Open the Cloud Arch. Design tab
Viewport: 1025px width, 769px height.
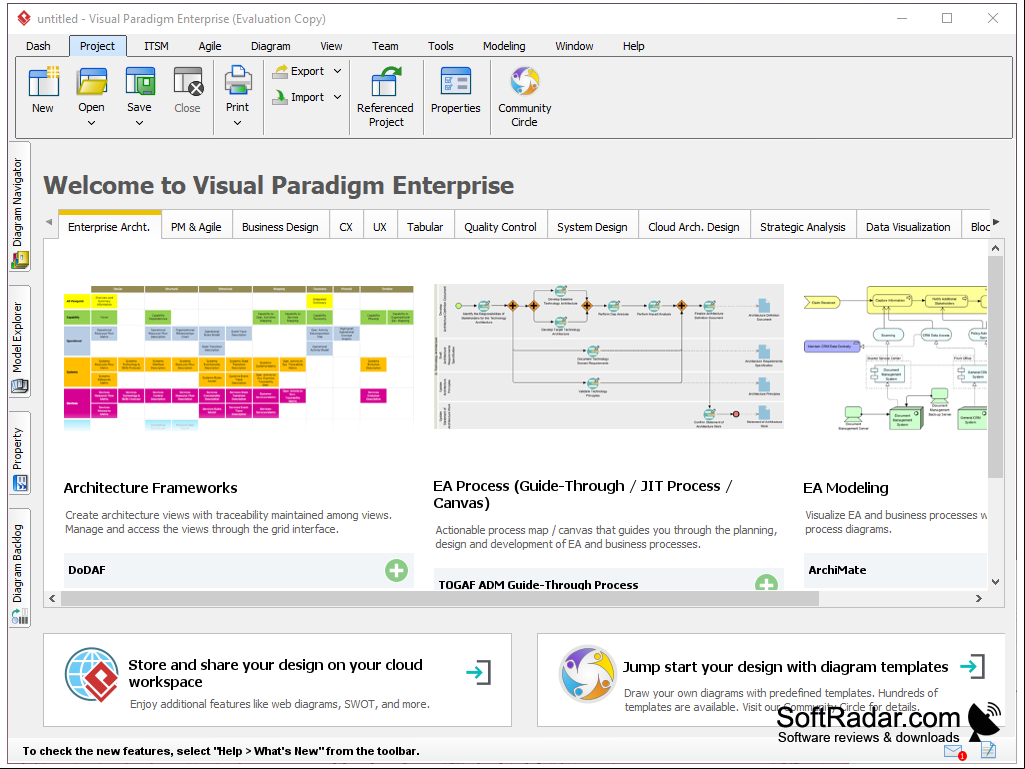694,227
